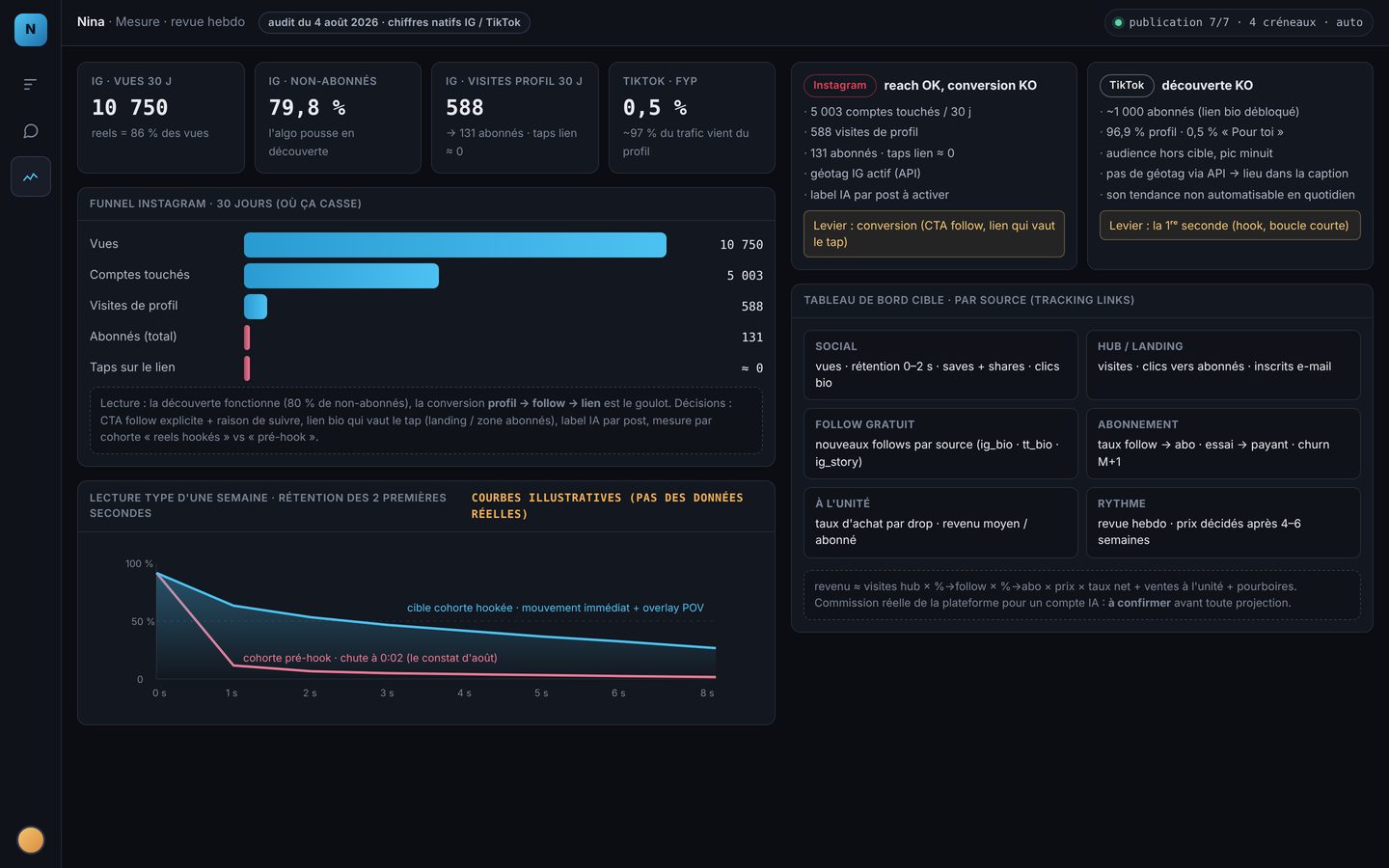
Task: Select the HUB / LANDING tracking card
Action: coord(1223,366)
